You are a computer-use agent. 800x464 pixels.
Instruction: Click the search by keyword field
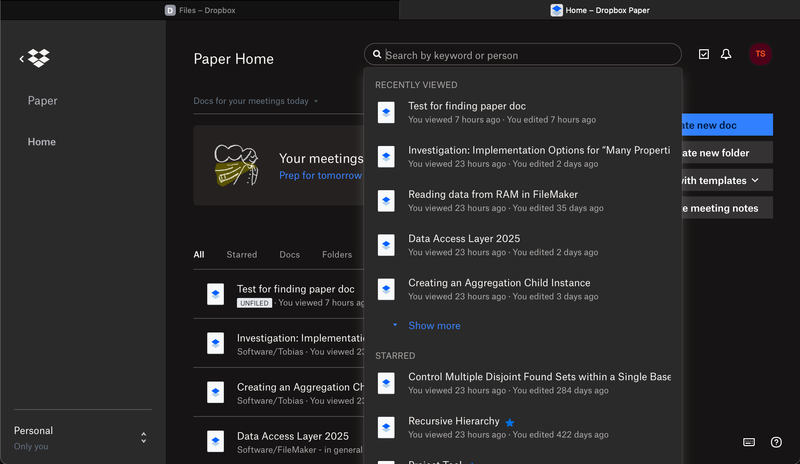tap(524, 56)
